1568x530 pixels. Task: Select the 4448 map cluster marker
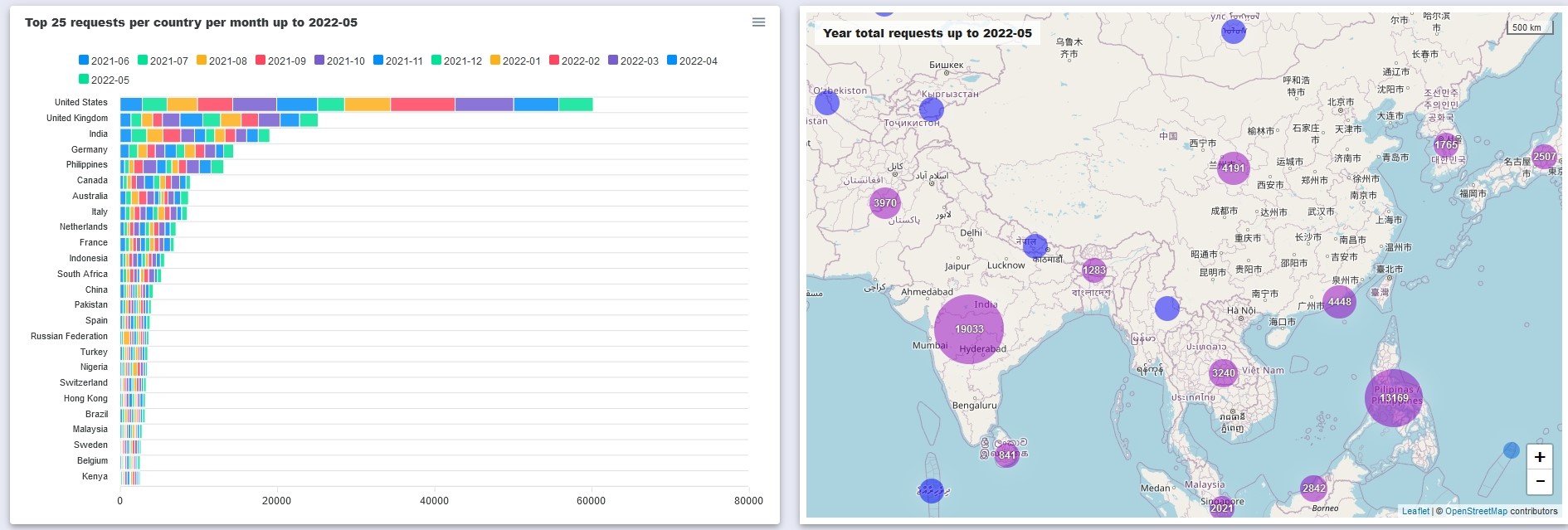point(1339,302)
